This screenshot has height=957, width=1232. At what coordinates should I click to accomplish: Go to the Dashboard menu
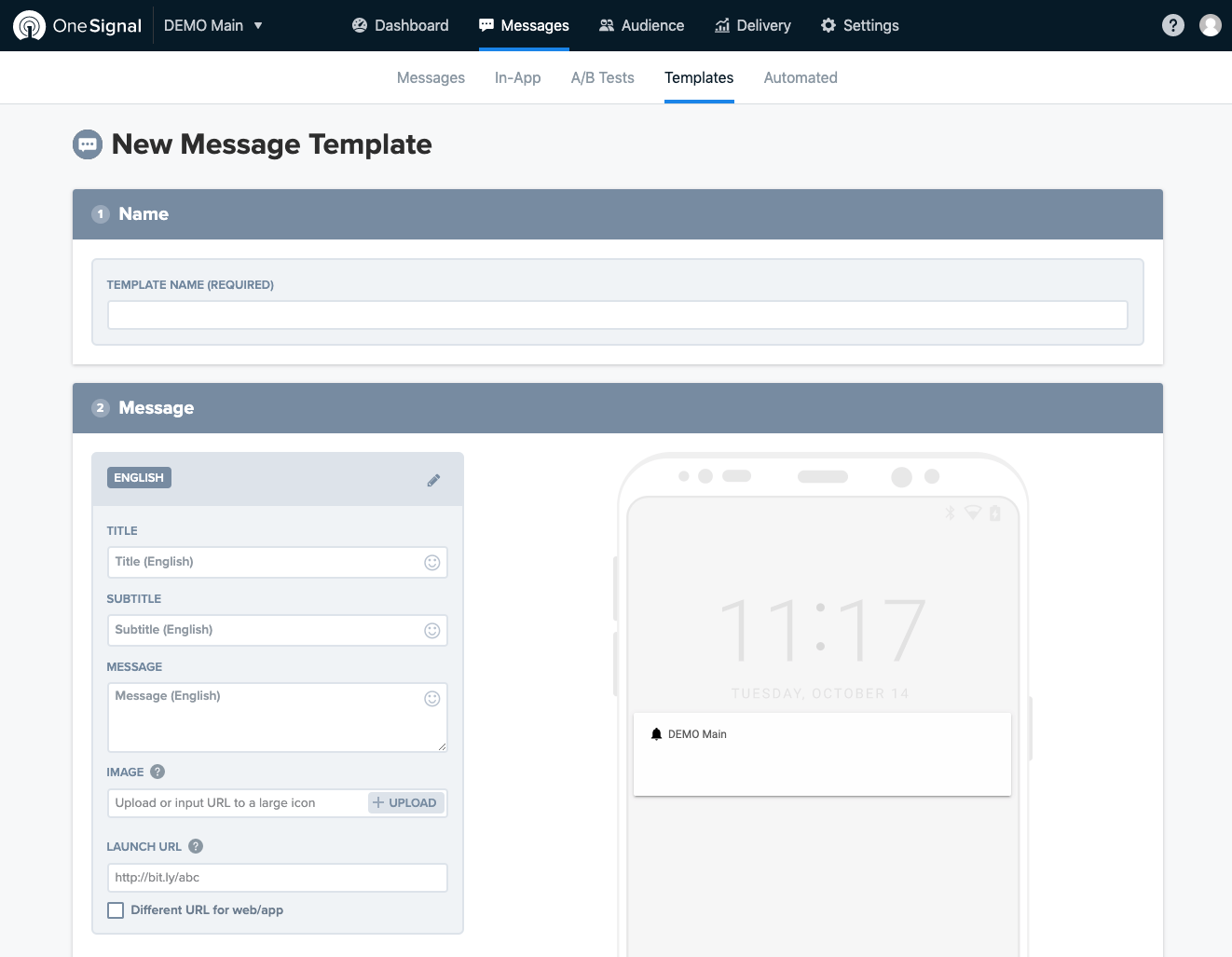pyautogui.click(x=400, y=25)
